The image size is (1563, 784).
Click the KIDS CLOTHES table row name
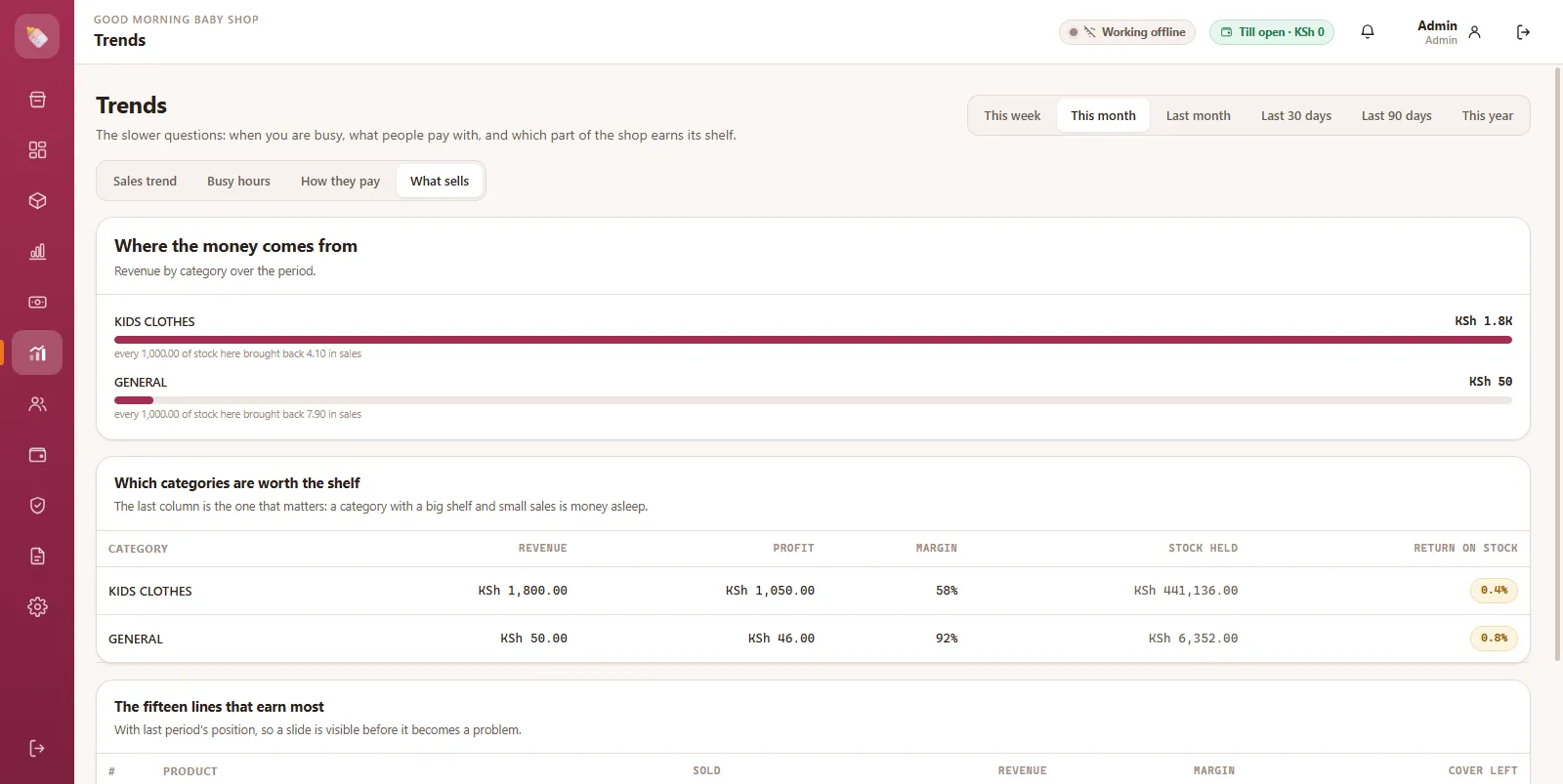(x=150, y=591)
